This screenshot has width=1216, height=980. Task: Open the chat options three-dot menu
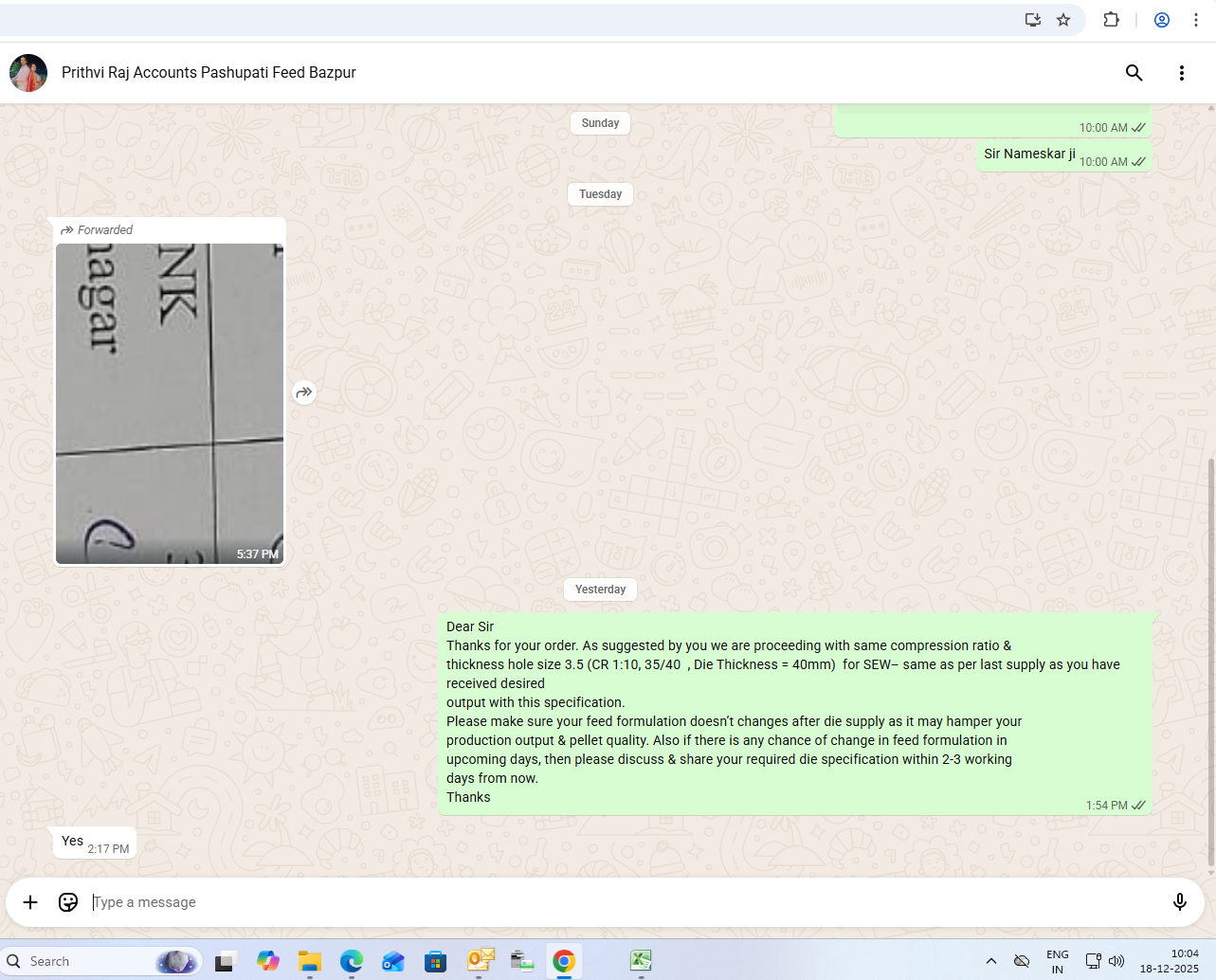coord(1181,73)
